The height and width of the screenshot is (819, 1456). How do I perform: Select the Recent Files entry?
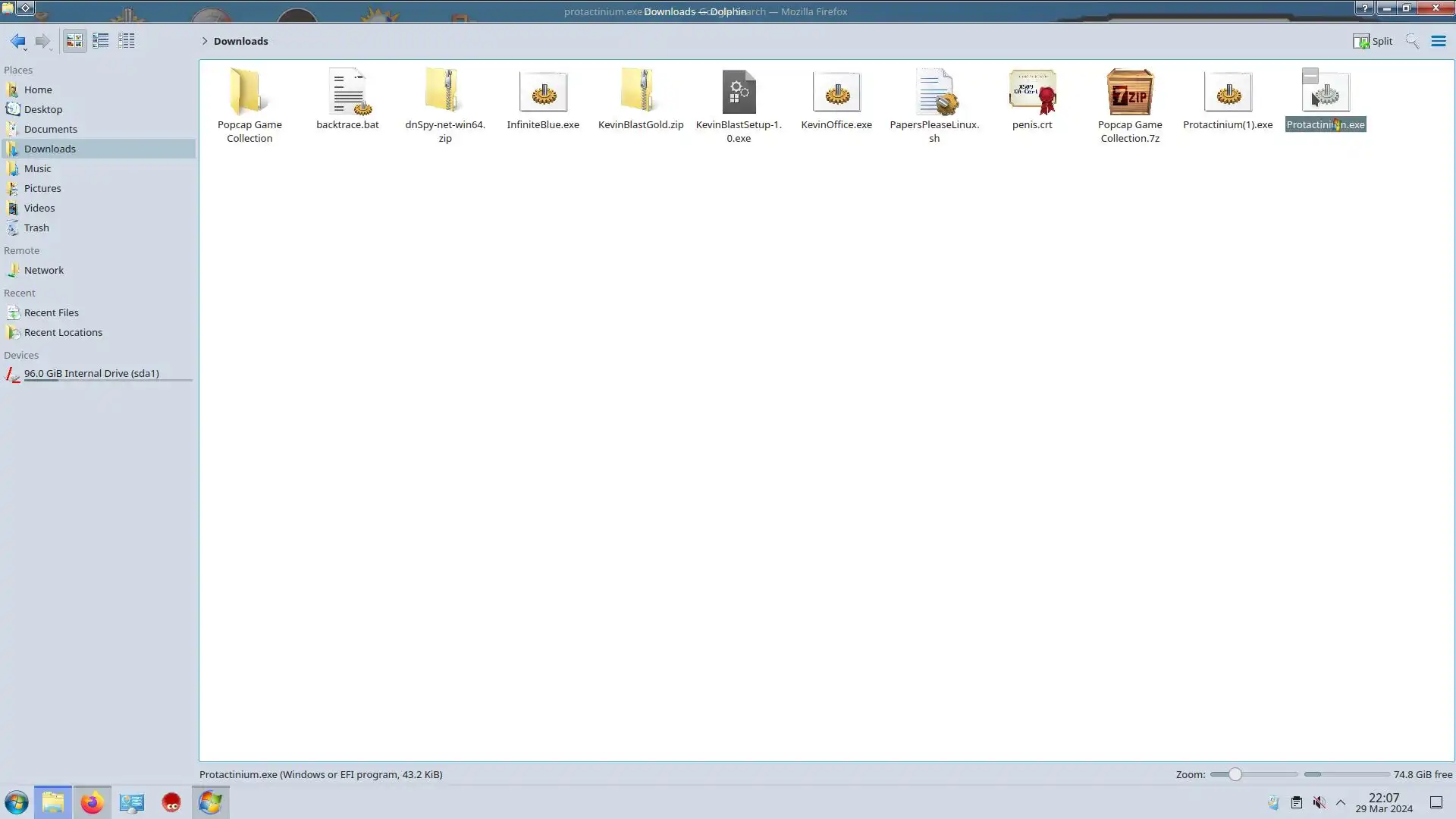[x=51, y=312]
